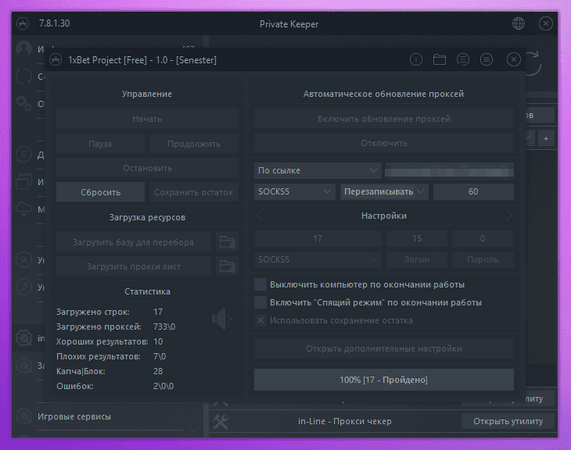Click the Пароль input field
Viewport: 571px width, 450px height.
pyautogui.click(x=483, y=260)
